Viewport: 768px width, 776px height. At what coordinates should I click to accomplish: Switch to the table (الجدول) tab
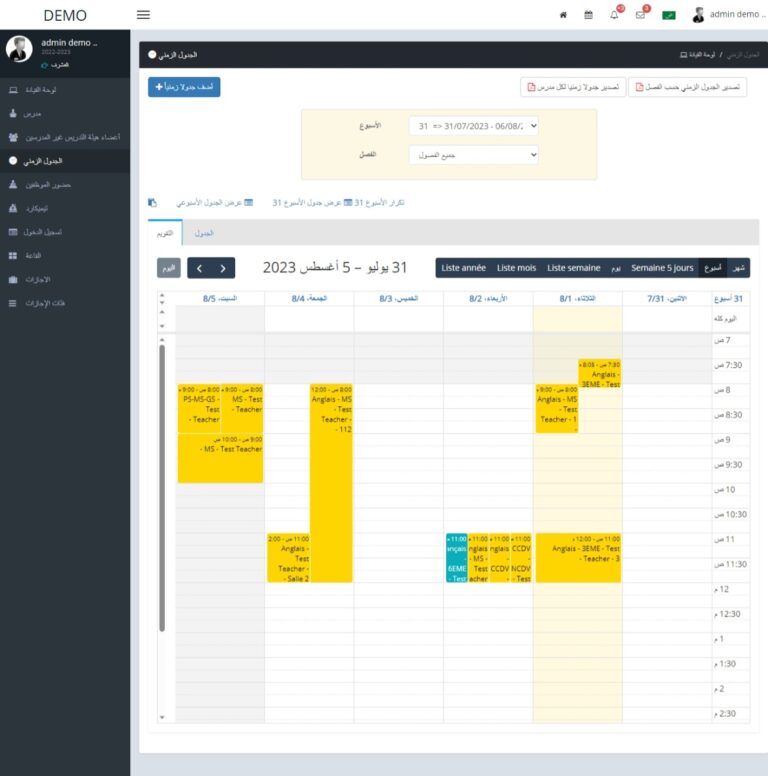coord(204,233)
